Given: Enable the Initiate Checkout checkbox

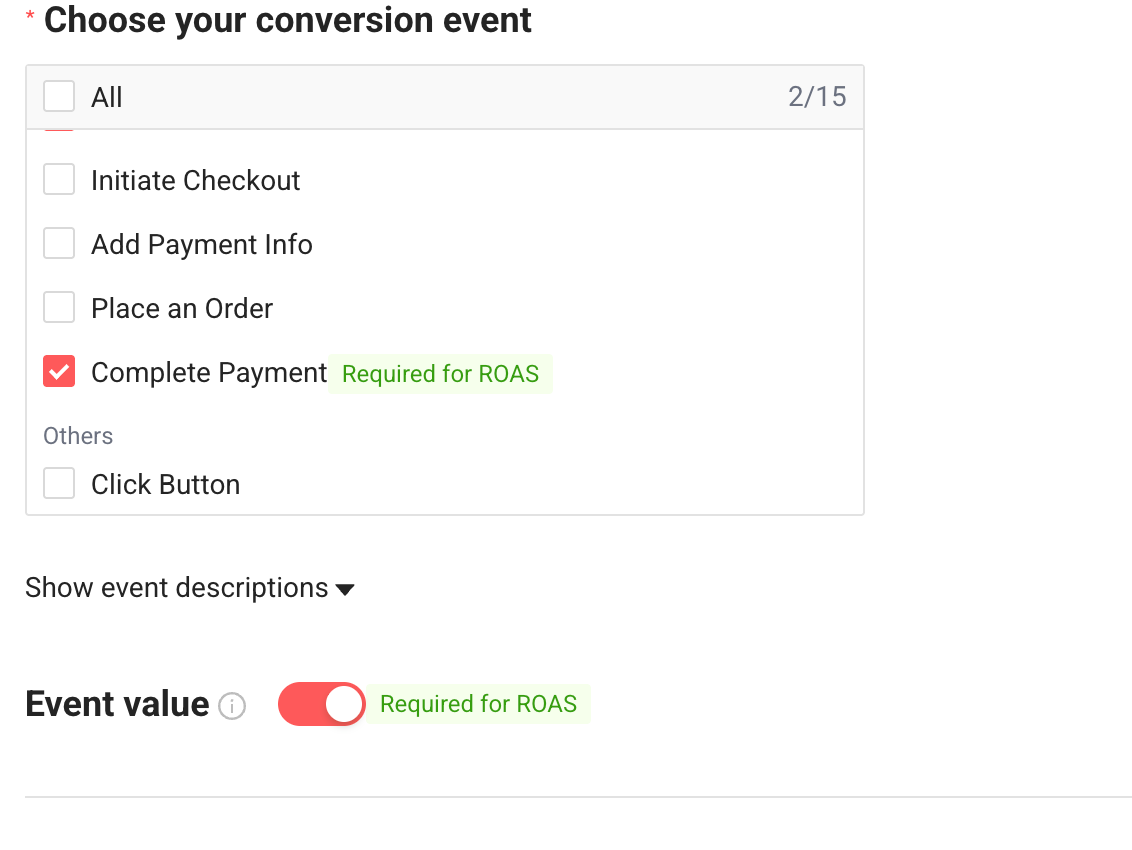Looking at the screenshot, I should click(59, 180).
